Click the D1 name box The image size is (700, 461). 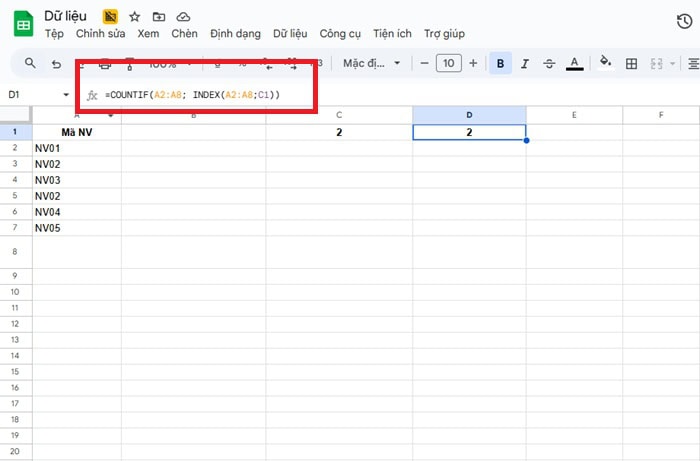(x=31, y=95)
